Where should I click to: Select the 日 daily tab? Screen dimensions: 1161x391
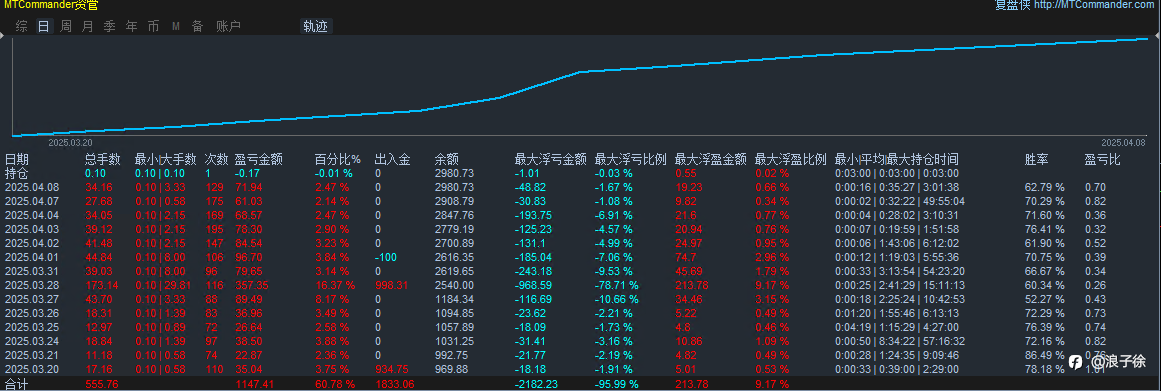pos(44,27)
